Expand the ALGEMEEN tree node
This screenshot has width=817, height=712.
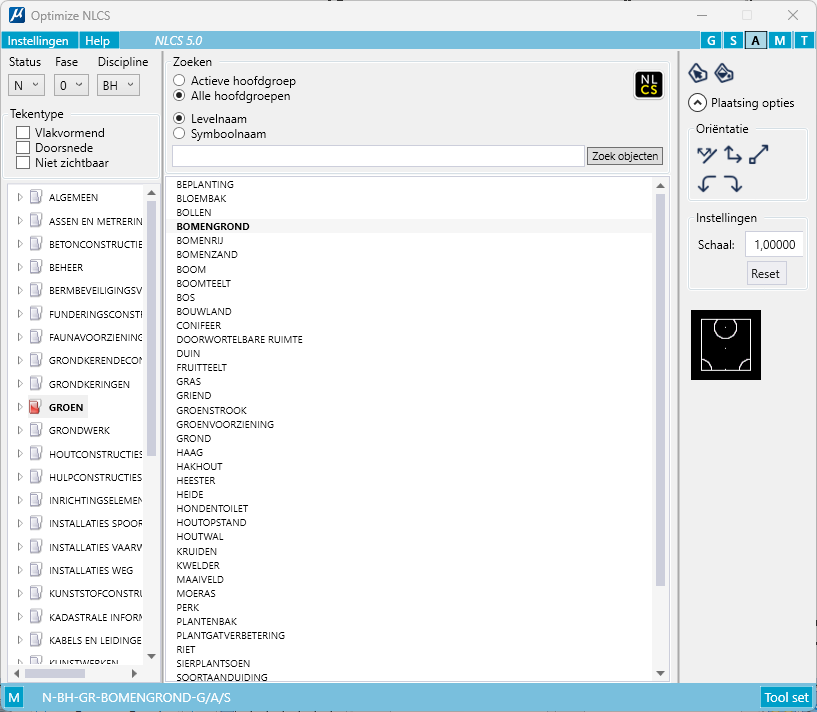(x=20, y=197)
